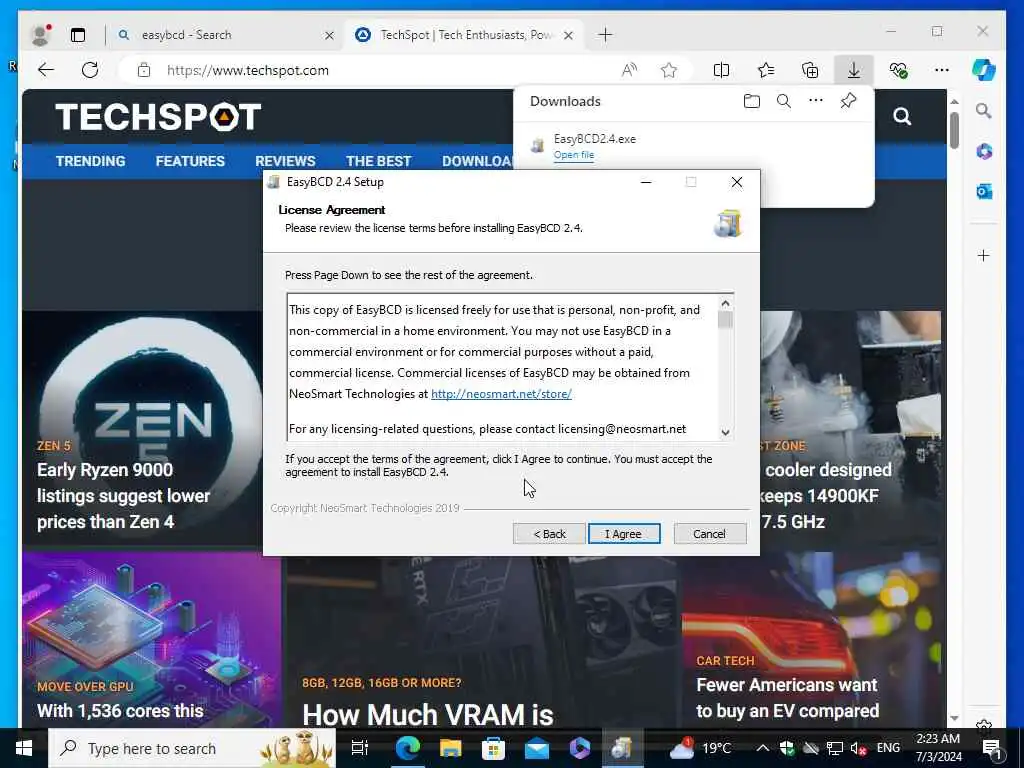Click the ENG language indicator
This screenshot has height=768, width=1024.
pyautogui.click(x=888, y=748)
